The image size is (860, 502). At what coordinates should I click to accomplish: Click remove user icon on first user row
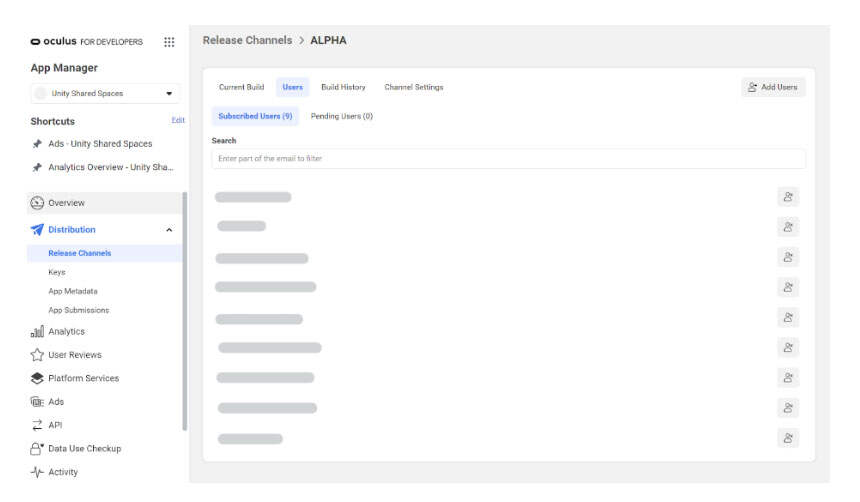point(788,197)
